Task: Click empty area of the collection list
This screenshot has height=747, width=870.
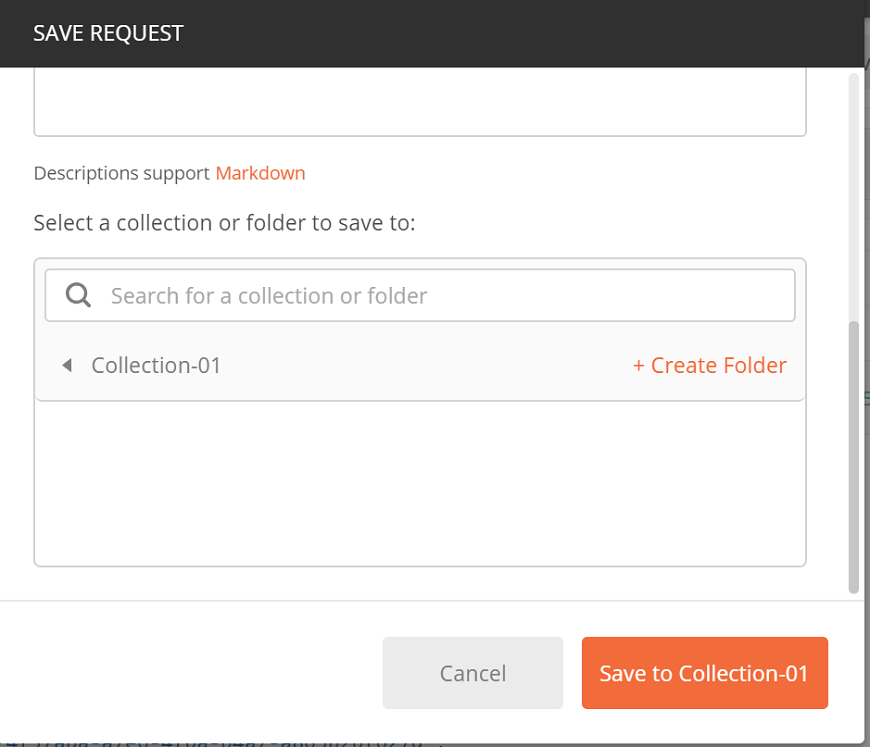Action: coord(420,483)
